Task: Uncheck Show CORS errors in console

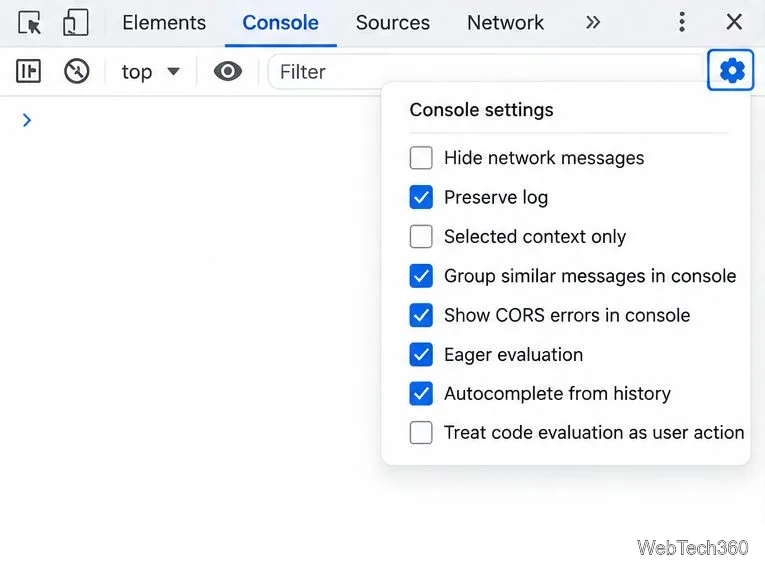Action: pos(421,315)
